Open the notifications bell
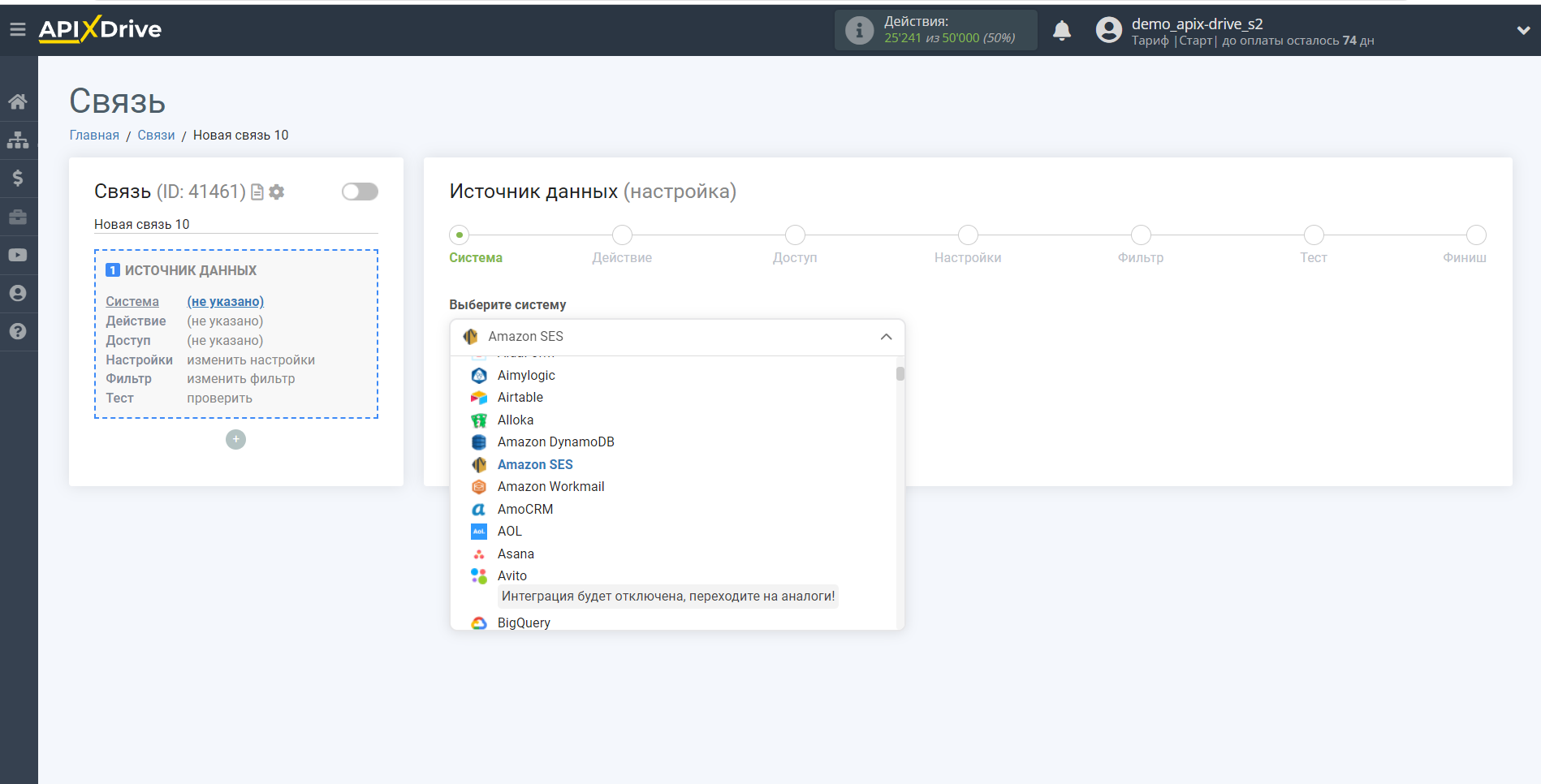 (1062, 31)
